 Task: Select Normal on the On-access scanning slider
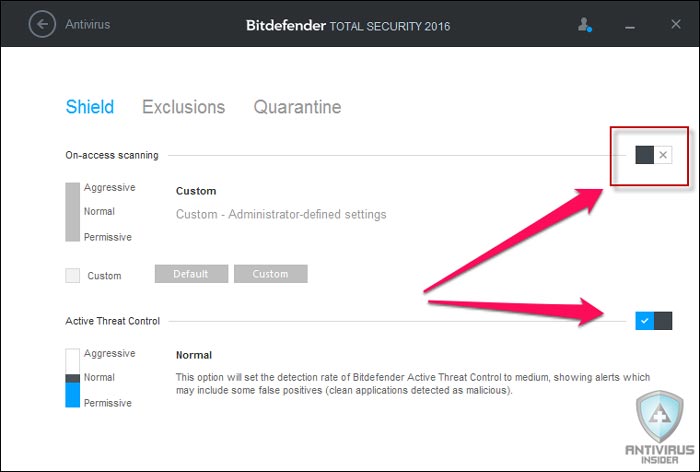[x=99, y=211]
